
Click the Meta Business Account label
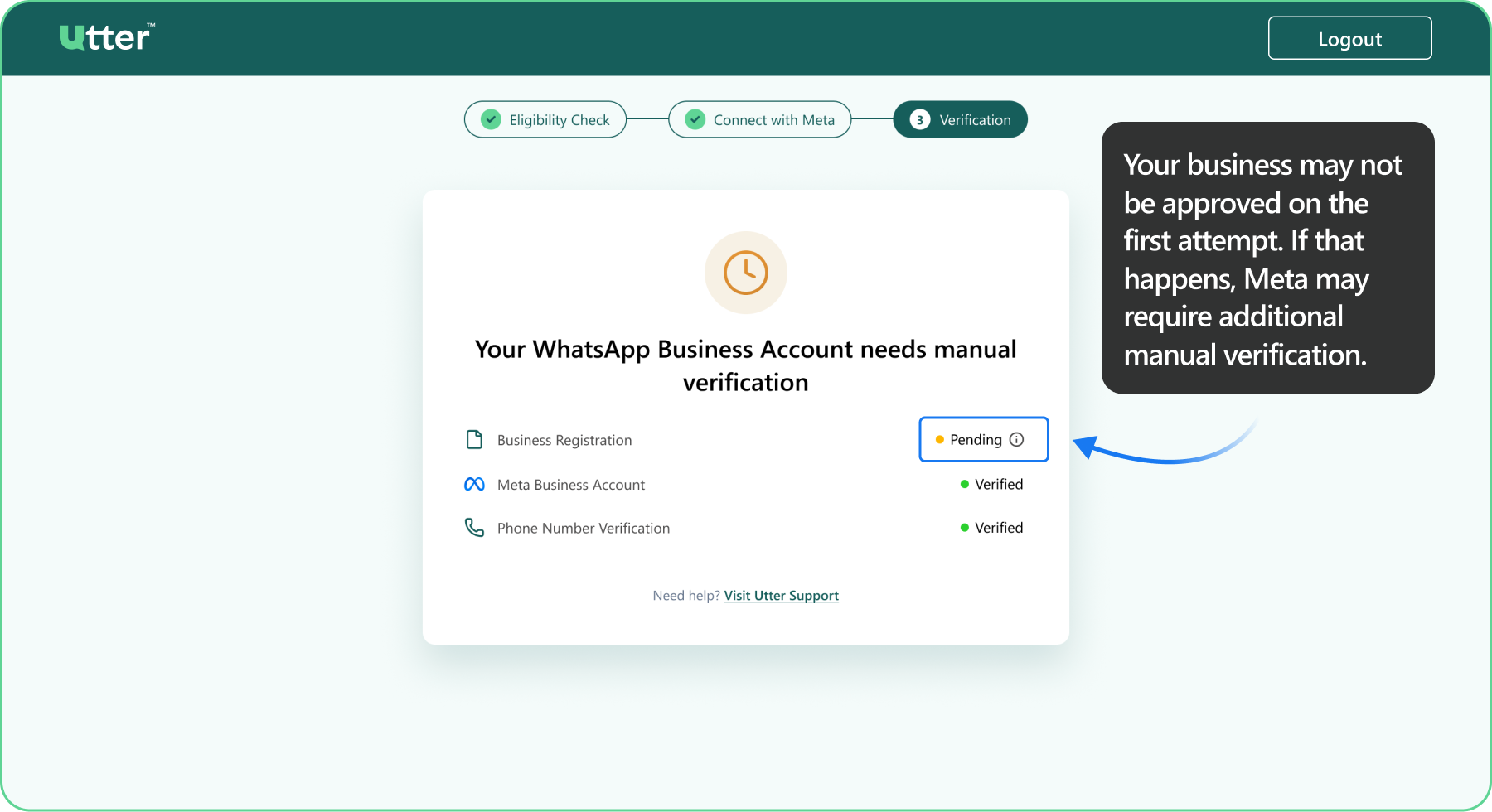pyautogui.click(x=571, y=485)
